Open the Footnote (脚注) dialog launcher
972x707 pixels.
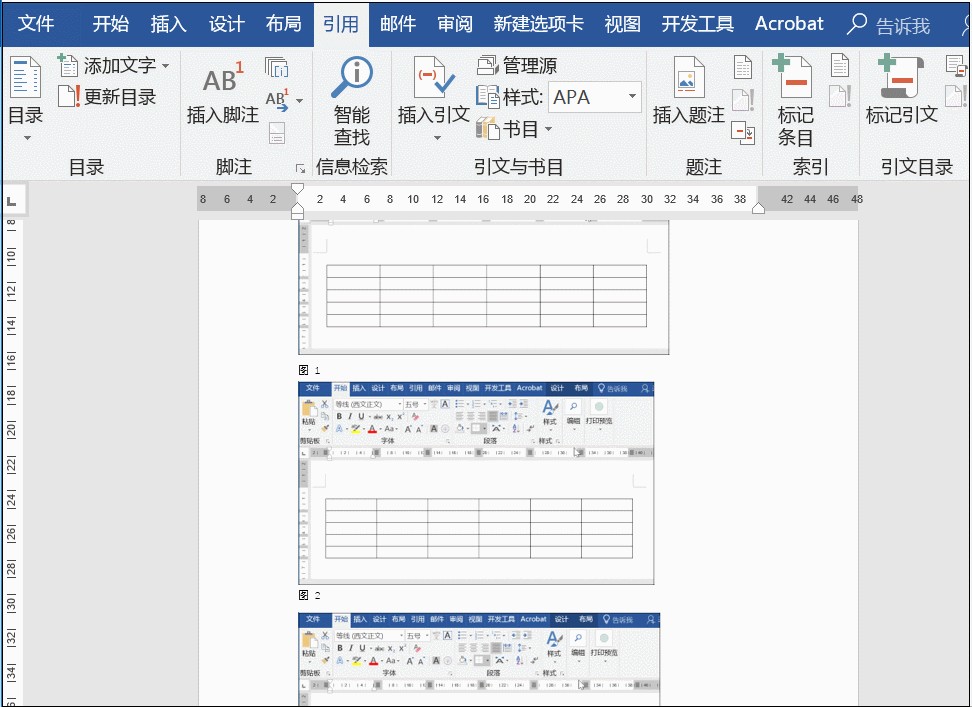pos(299,168)
